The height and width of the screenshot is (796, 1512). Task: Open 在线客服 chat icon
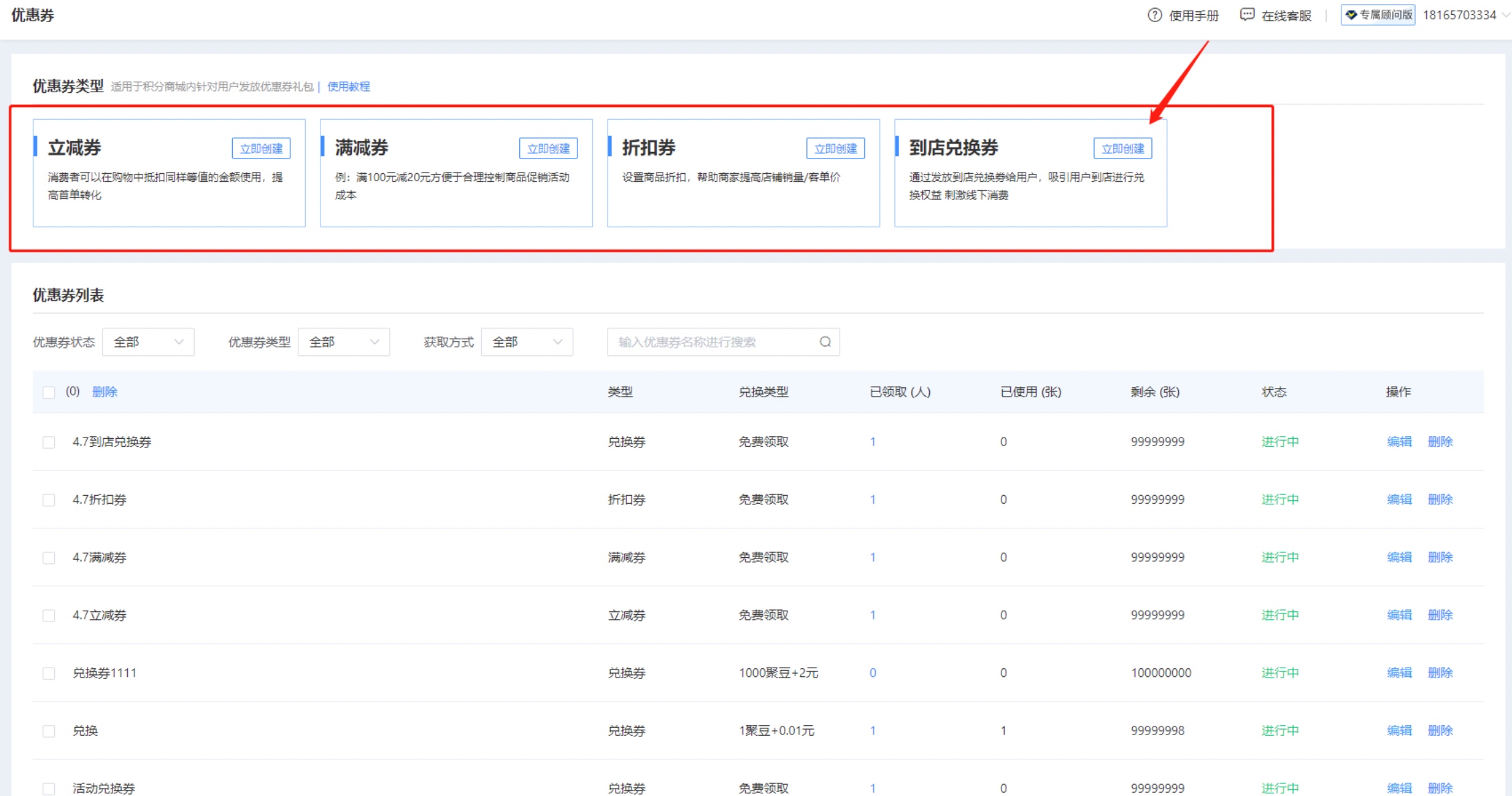click(x=1247, y=15)
